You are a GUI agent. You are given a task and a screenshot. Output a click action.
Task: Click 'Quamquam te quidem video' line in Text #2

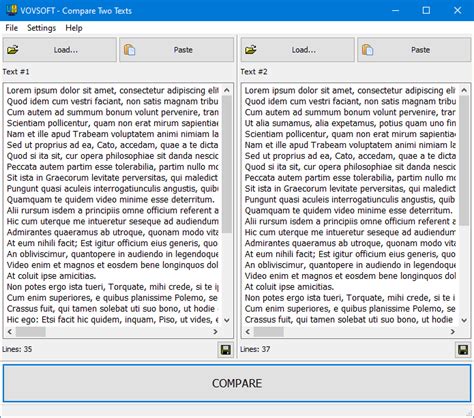(349, 211)
